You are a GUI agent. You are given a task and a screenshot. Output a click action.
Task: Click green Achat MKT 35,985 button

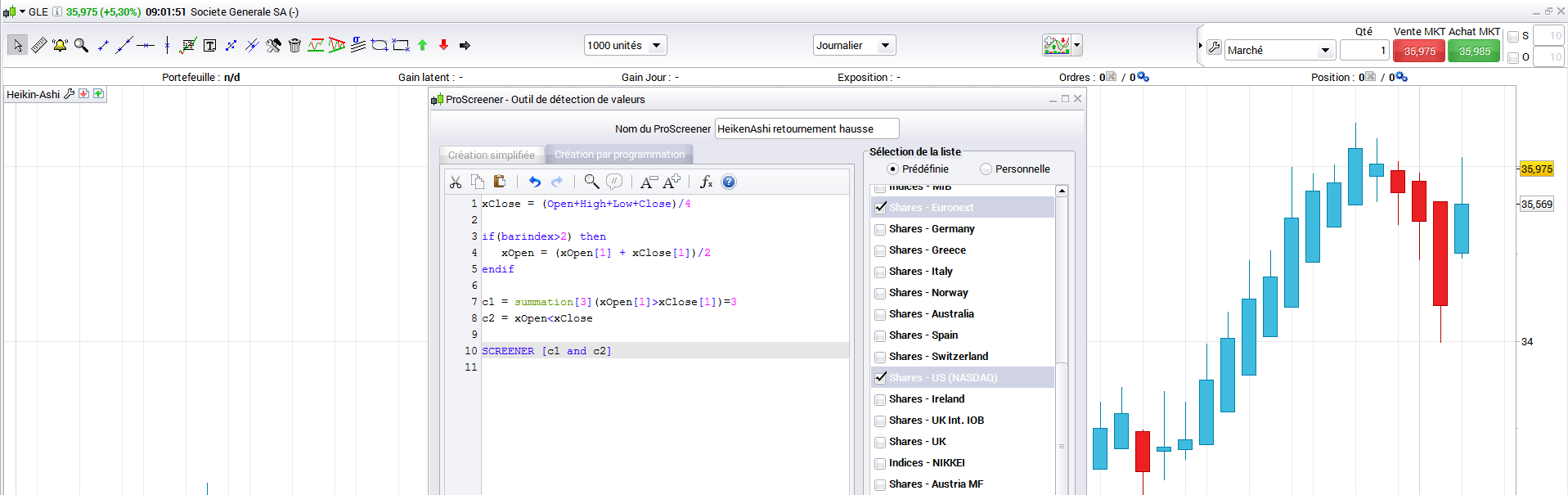[1474, 52]
